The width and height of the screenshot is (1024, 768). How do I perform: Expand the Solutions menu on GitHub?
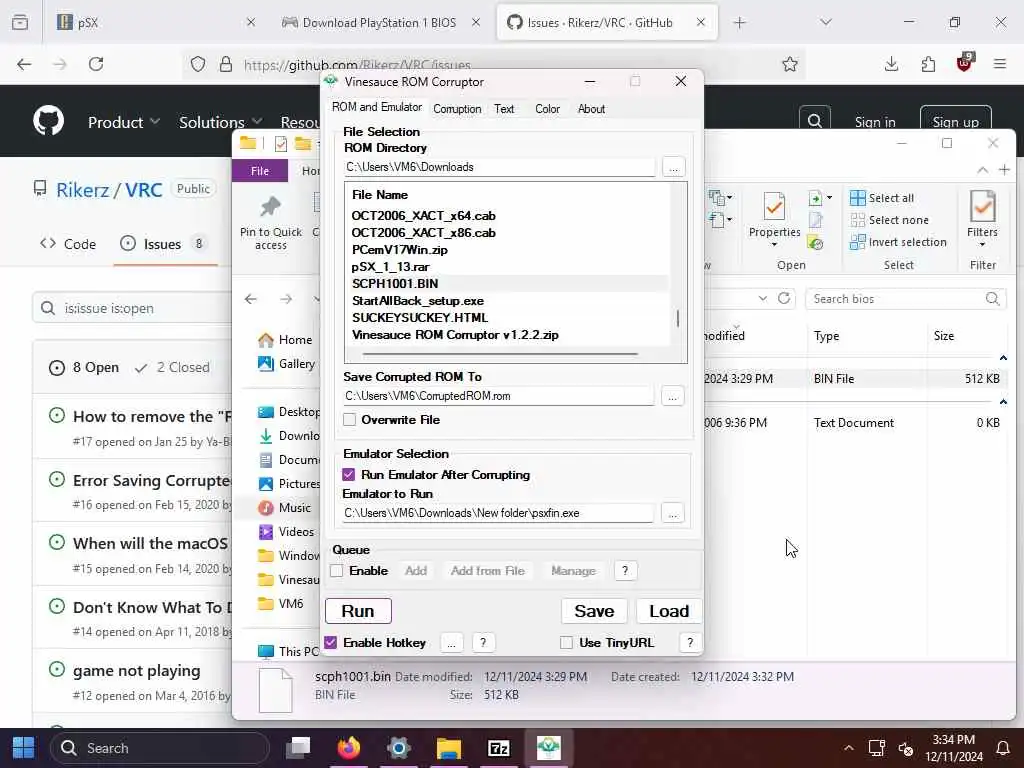(x=220, y=122)
